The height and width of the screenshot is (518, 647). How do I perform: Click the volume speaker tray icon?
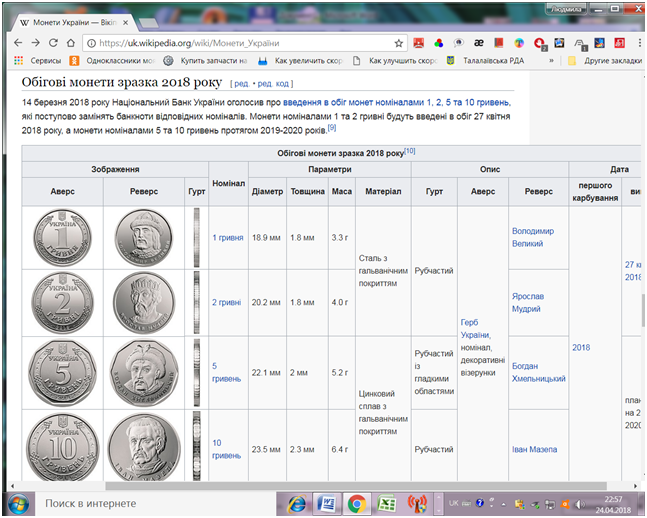(x=579, y=504)
